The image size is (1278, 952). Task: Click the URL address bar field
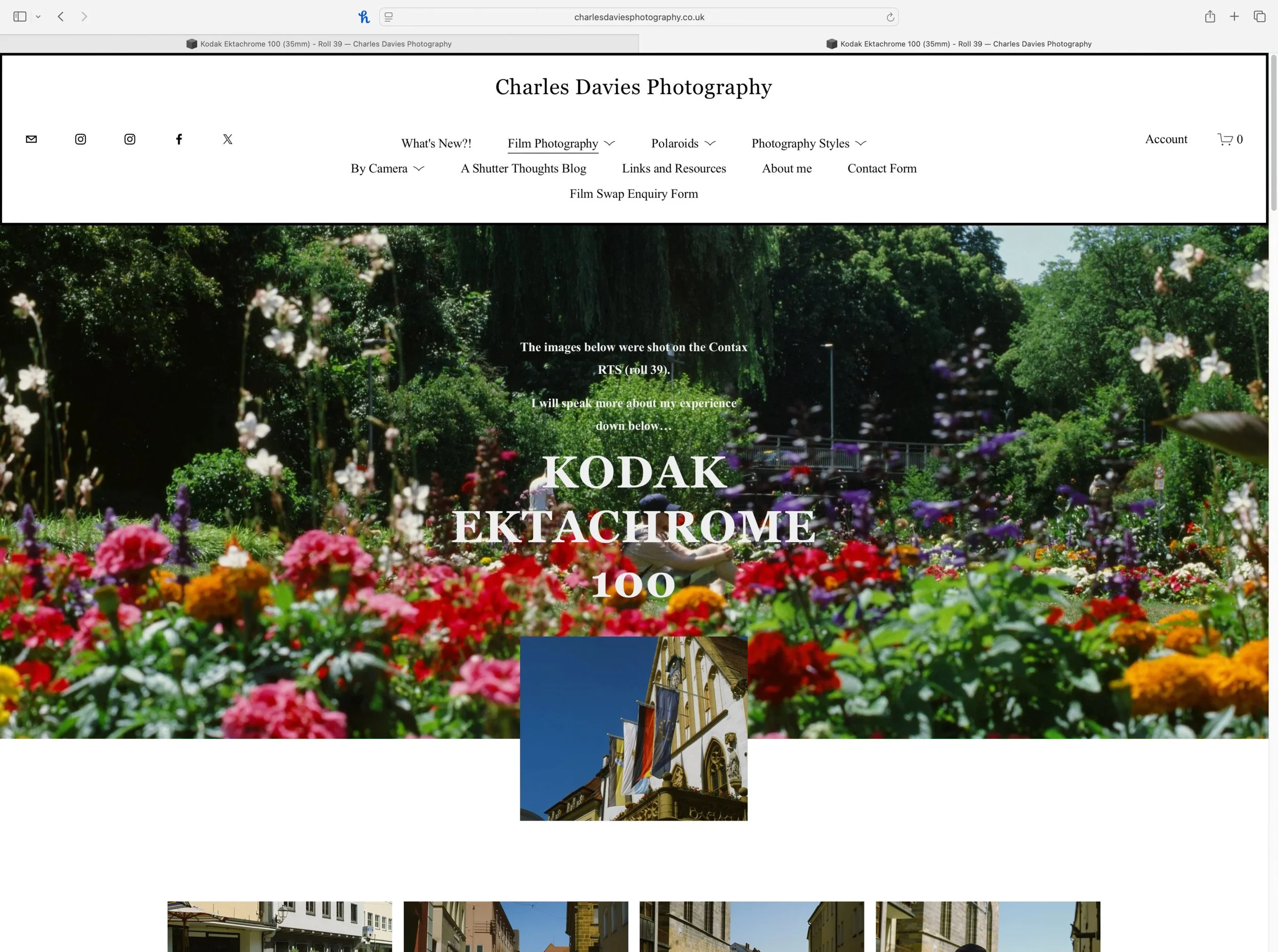638,17
